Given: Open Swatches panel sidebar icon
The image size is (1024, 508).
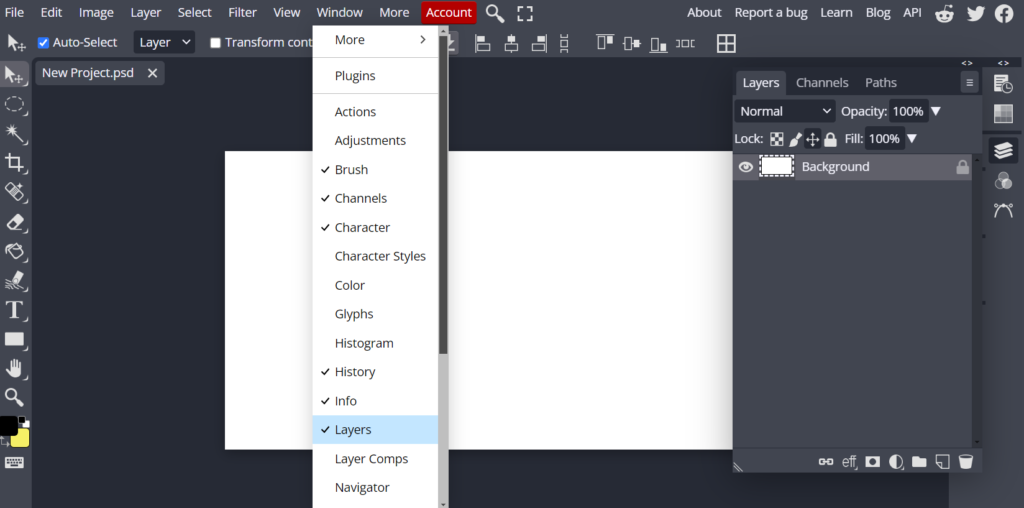Looking at the screenshot, I should point(1003,114).
